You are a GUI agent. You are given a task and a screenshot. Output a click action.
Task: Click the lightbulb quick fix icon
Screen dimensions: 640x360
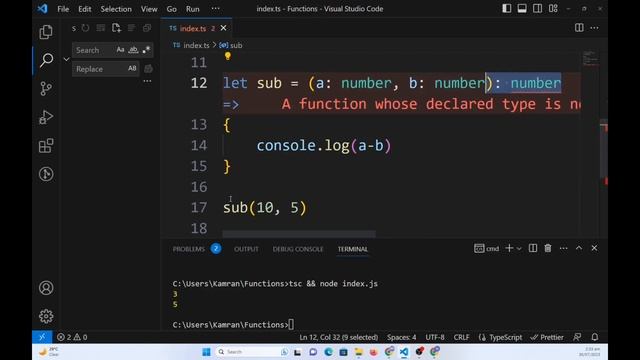(228, 56)
